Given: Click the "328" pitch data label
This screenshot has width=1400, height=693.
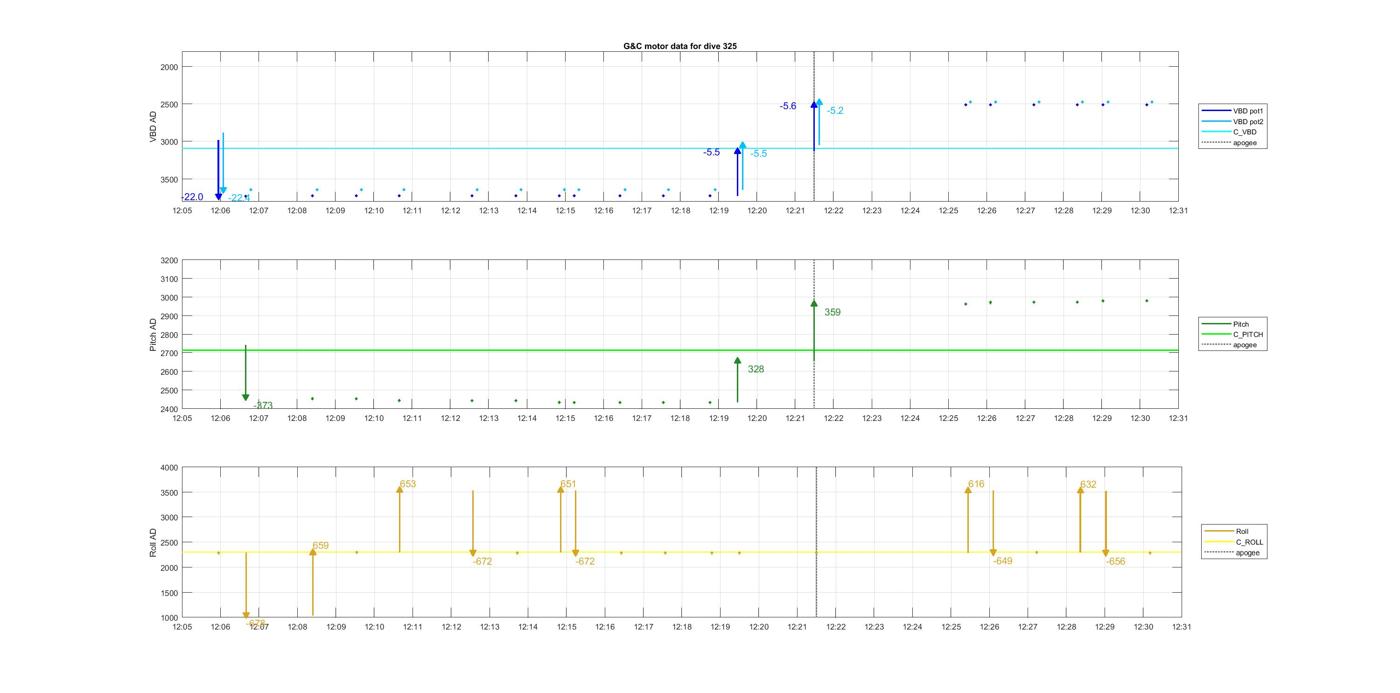Looking at the screenshot, I should (x=756, y=370).
